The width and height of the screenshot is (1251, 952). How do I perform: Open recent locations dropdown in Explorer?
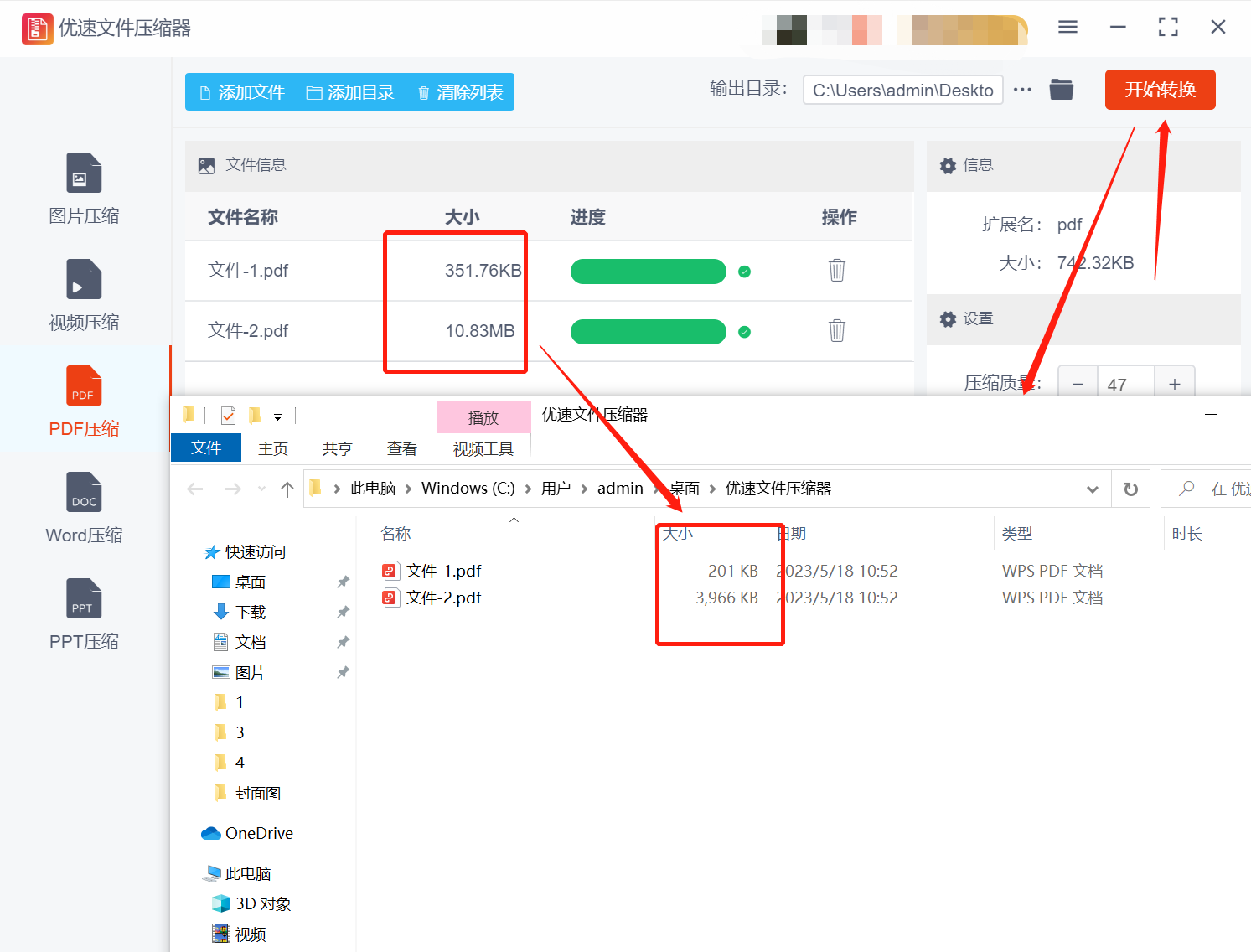[261, 489]
